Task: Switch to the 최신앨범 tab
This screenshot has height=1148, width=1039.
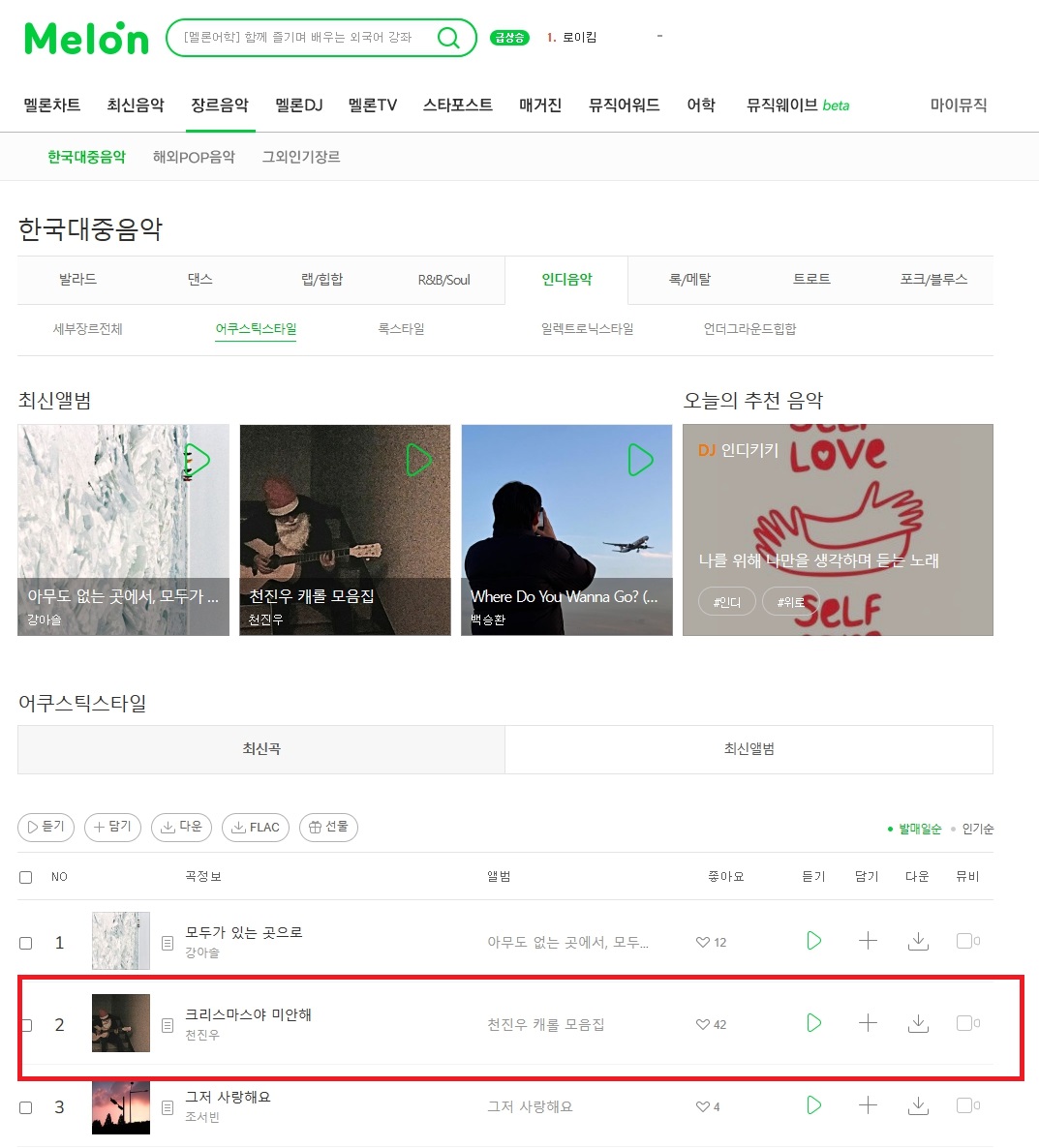Action: pyautogui.click(x=749, y=749)
